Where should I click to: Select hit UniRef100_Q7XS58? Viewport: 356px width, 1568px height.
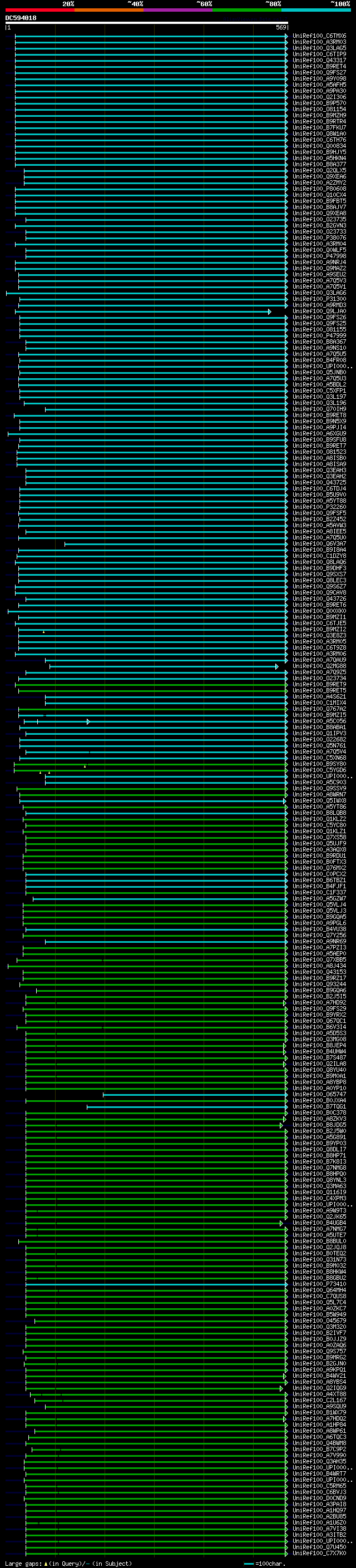tap(319, 838)
